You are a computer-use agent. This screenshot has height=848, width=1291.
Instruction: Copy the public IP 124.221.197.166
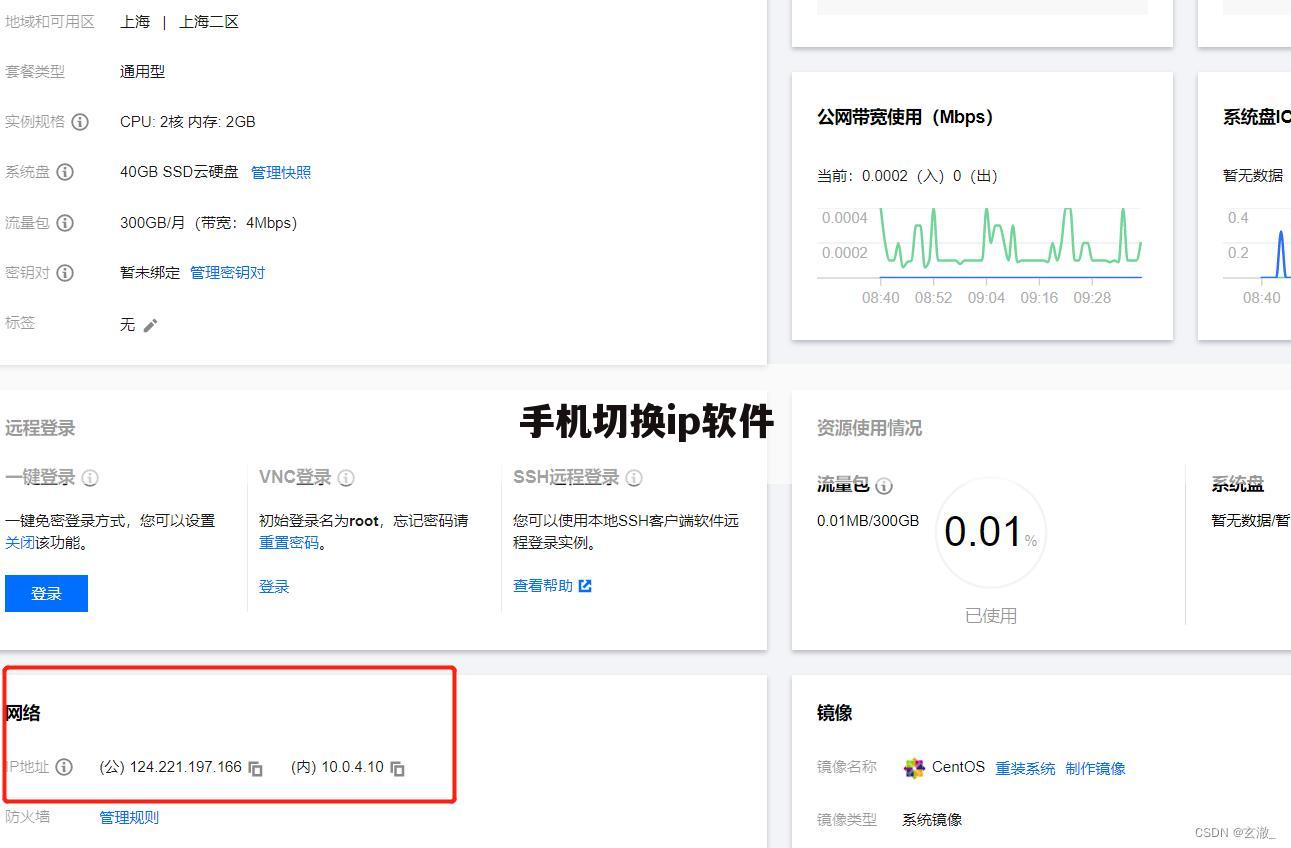pos(256,768)
